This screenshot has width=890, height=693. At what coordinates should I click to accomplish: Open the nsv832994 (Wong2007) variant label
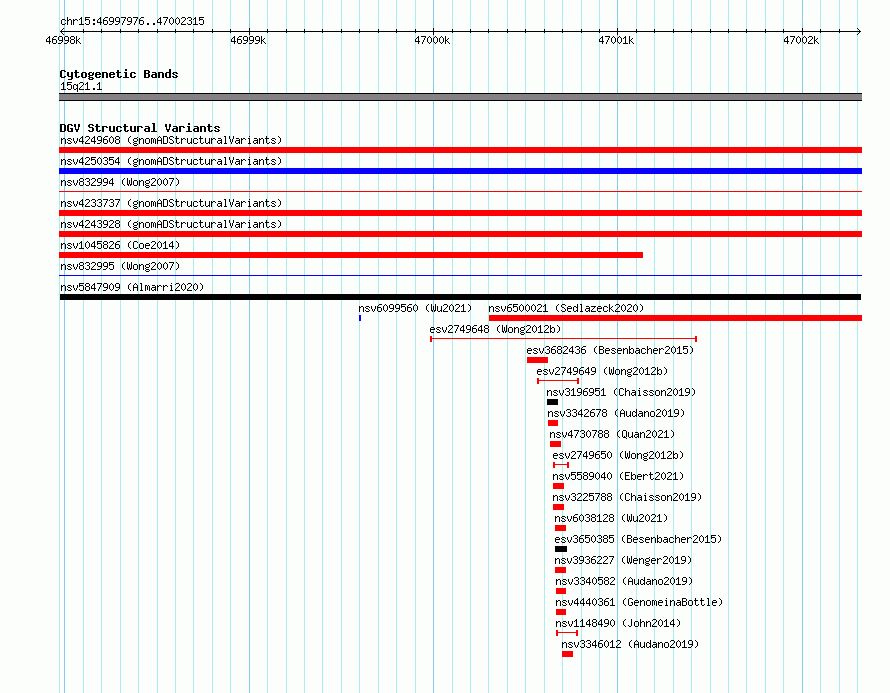coord(120,182)
